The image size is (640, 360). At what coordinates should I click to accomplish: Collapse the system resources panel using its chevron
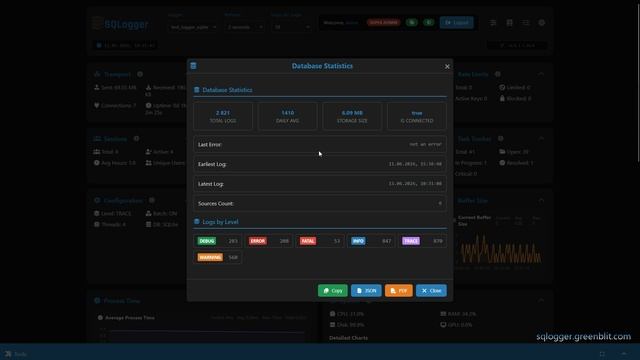(x=541, y=301)
